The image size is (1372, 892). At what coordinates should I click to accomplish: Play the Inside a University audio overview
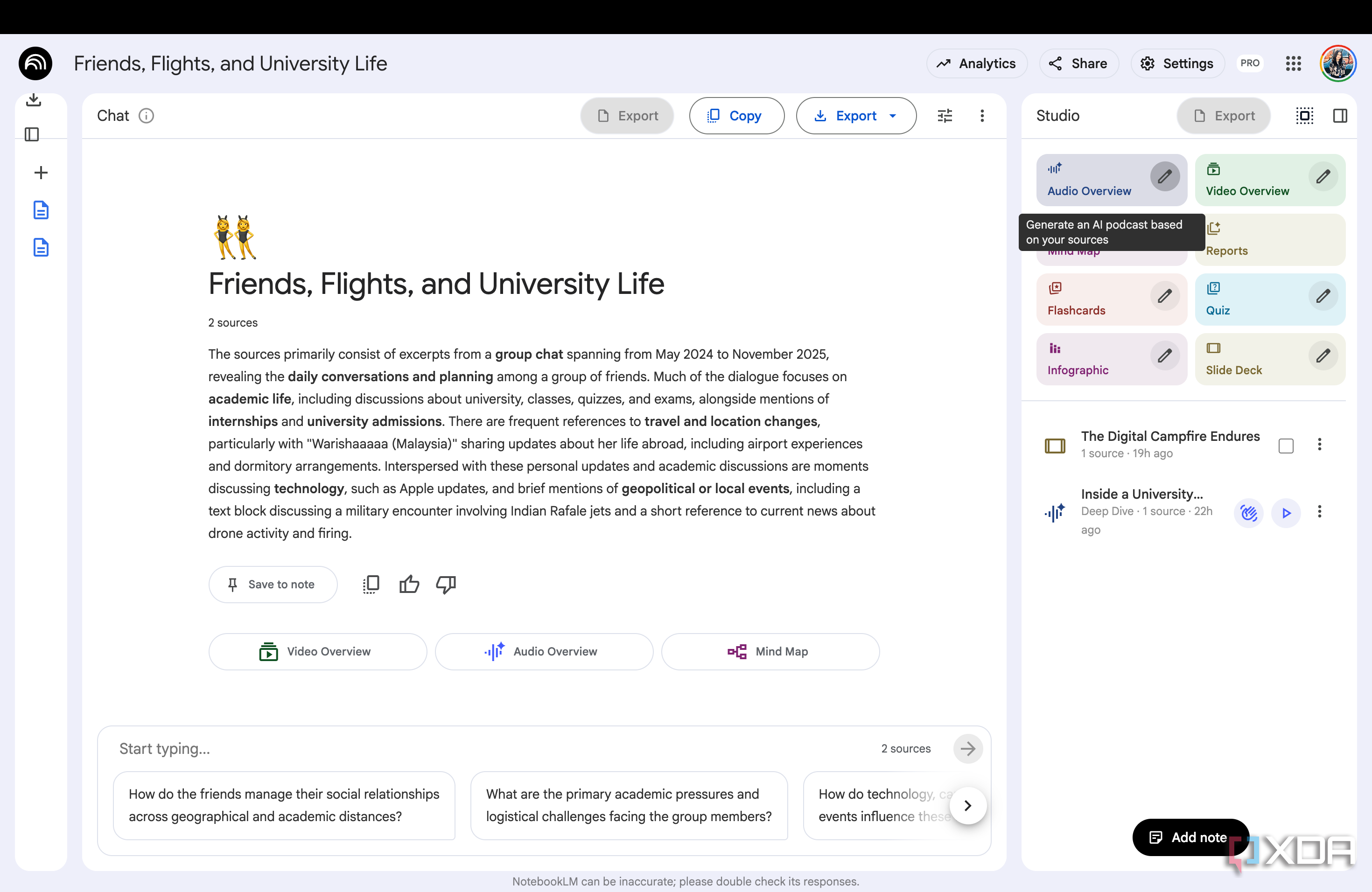(x=1286, y=512)
